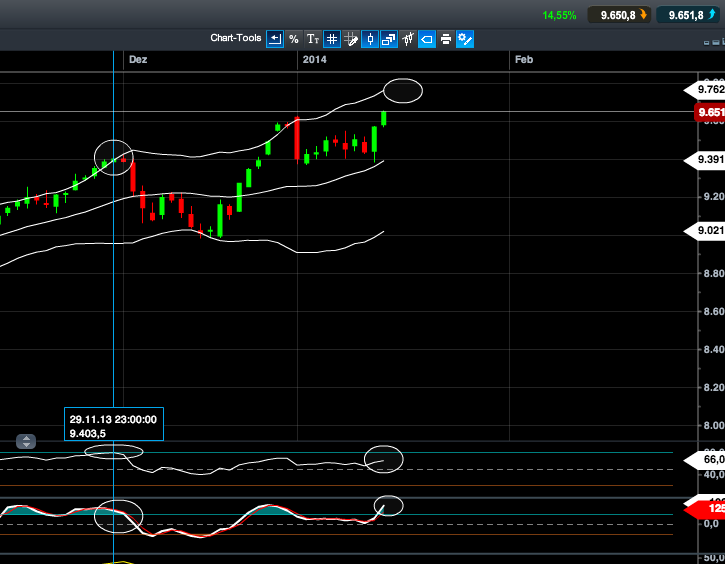
Task: Open the indicators candlestick icon
Action: pos(407,39)
